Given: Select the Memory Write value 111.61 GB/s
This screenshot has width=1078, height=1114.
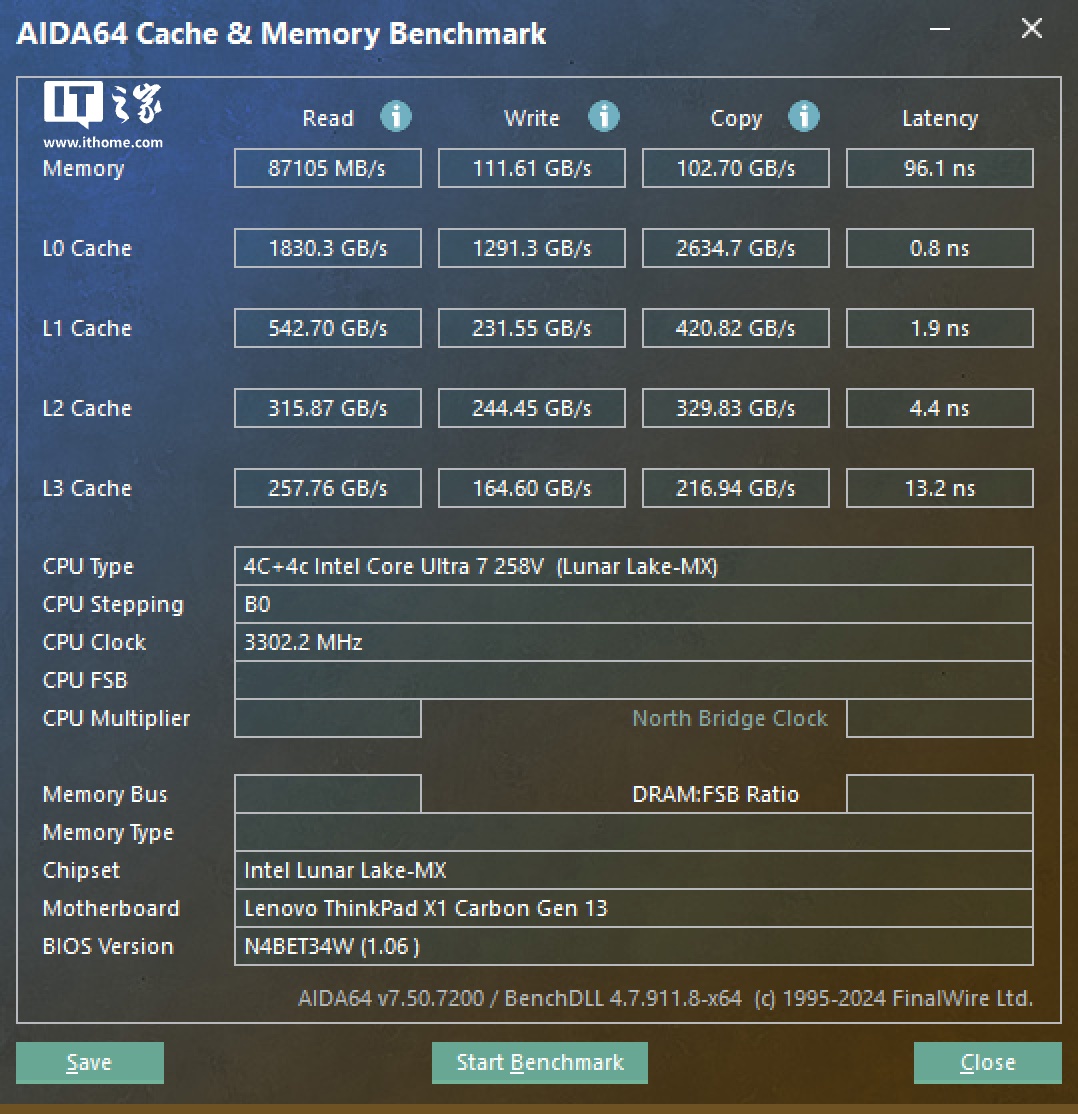Looking at the screenshot, I should [532, 168].
